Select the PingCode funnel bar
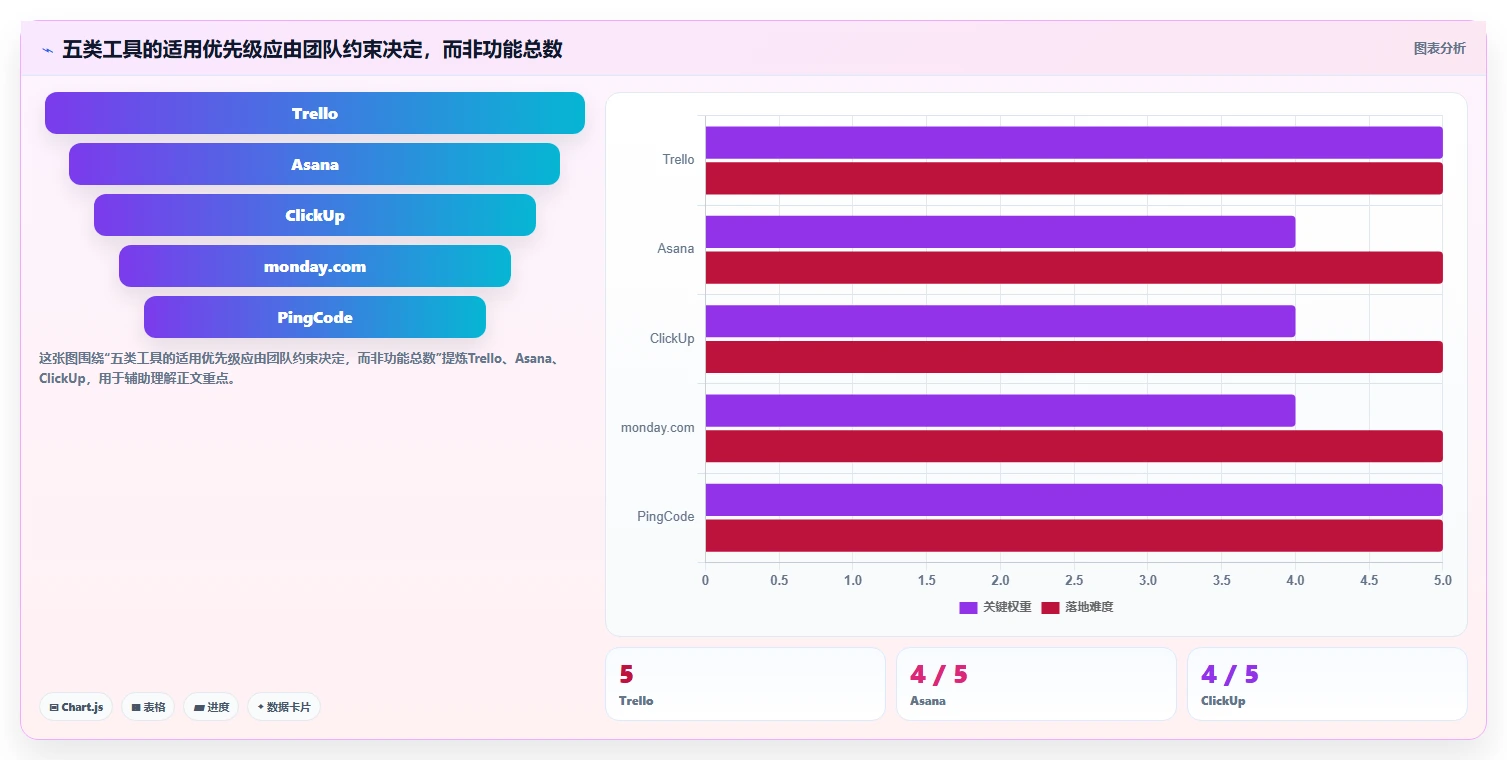Image resolution: width=1507 pixels, height=760 pixels. pyautogui.click(x=315, y=317)
